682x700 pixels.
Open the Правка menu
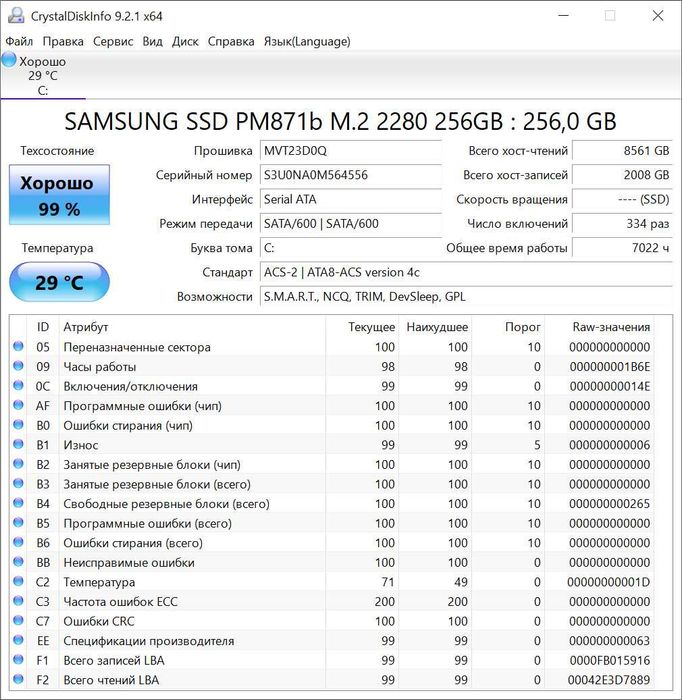(x=63, y=42)
